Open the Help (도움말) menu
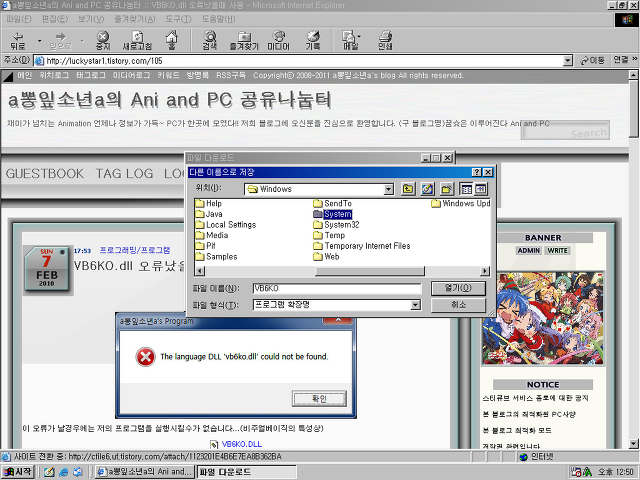The width and height of the screenshot is (640, 480). coord(218,19)
